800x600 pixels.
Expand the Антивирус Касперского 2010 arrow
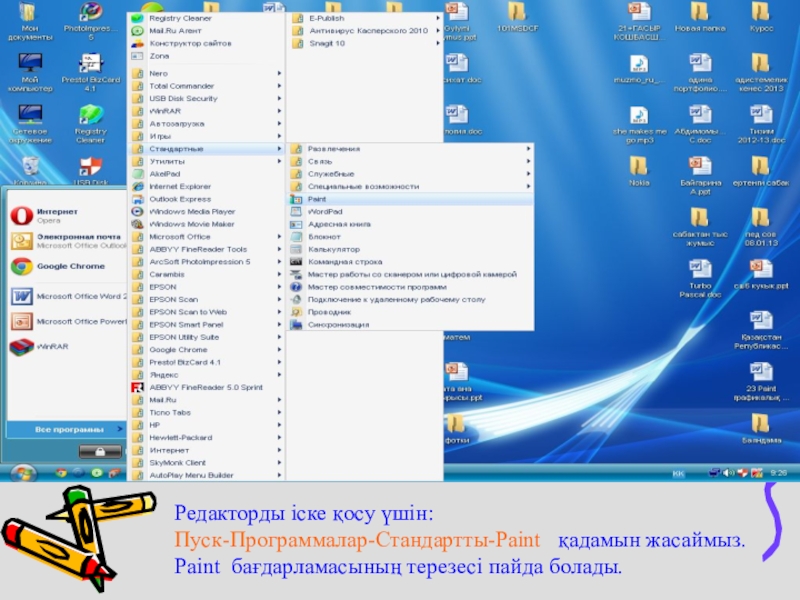coord(438,31)
